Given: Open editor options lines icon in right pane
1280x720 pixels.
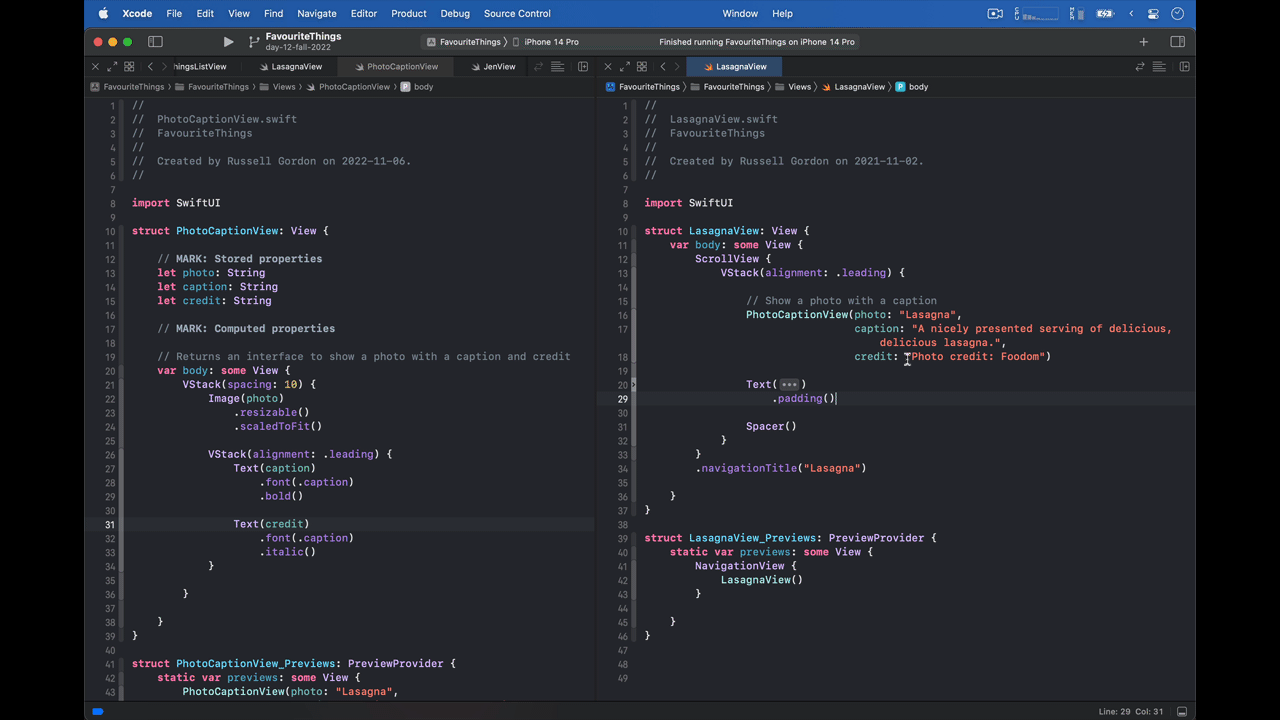Looking at the screenshot, I should (x=1159, y=67).
